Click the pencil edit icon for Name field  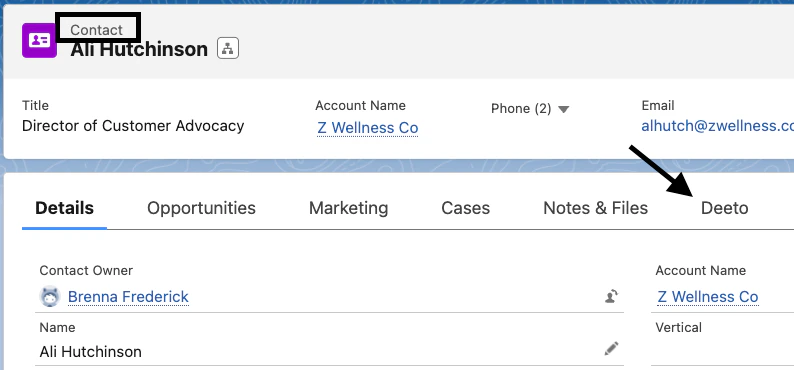(612, 348)
